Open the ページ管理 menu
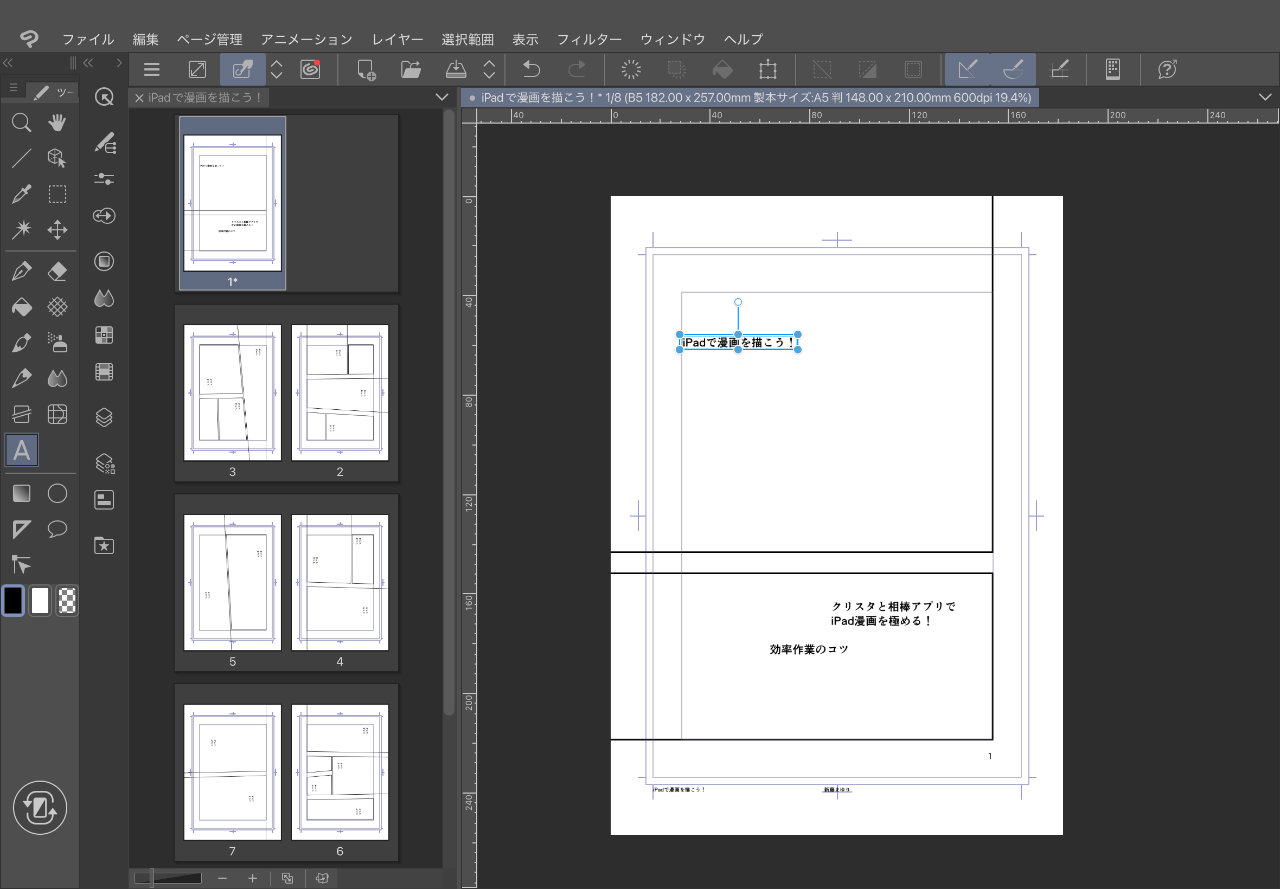The height and width of the screenshot is (889, 1280). coord(209,39)
